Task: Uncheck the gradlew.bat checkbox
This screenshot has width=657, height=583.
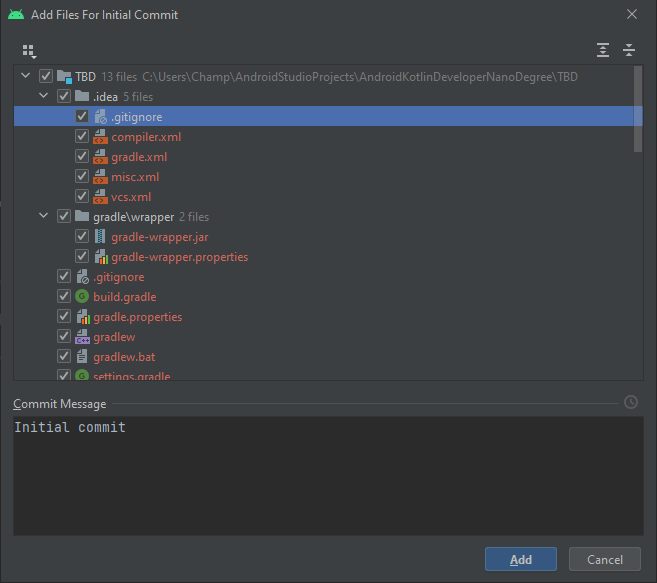Action: (x=64, y=357)
